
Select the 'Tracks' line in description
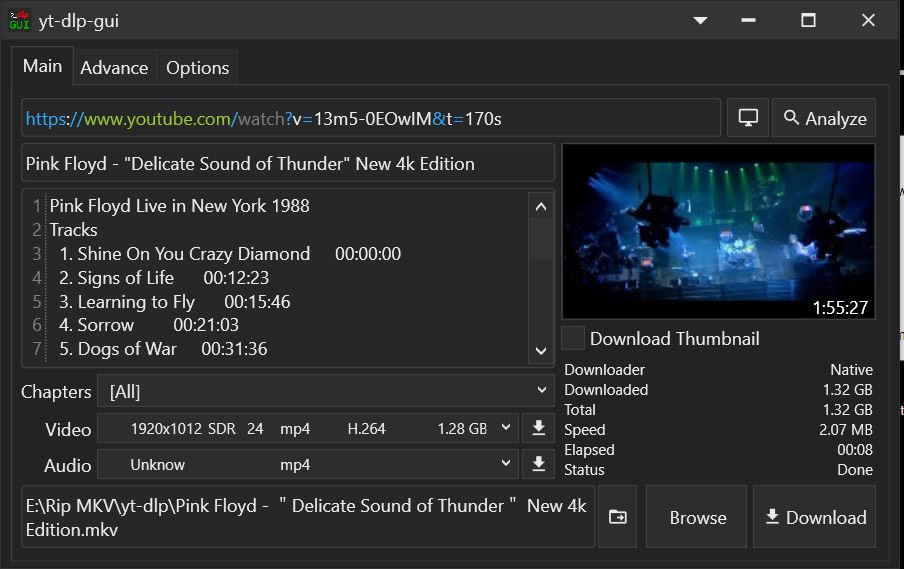(73, 230)
